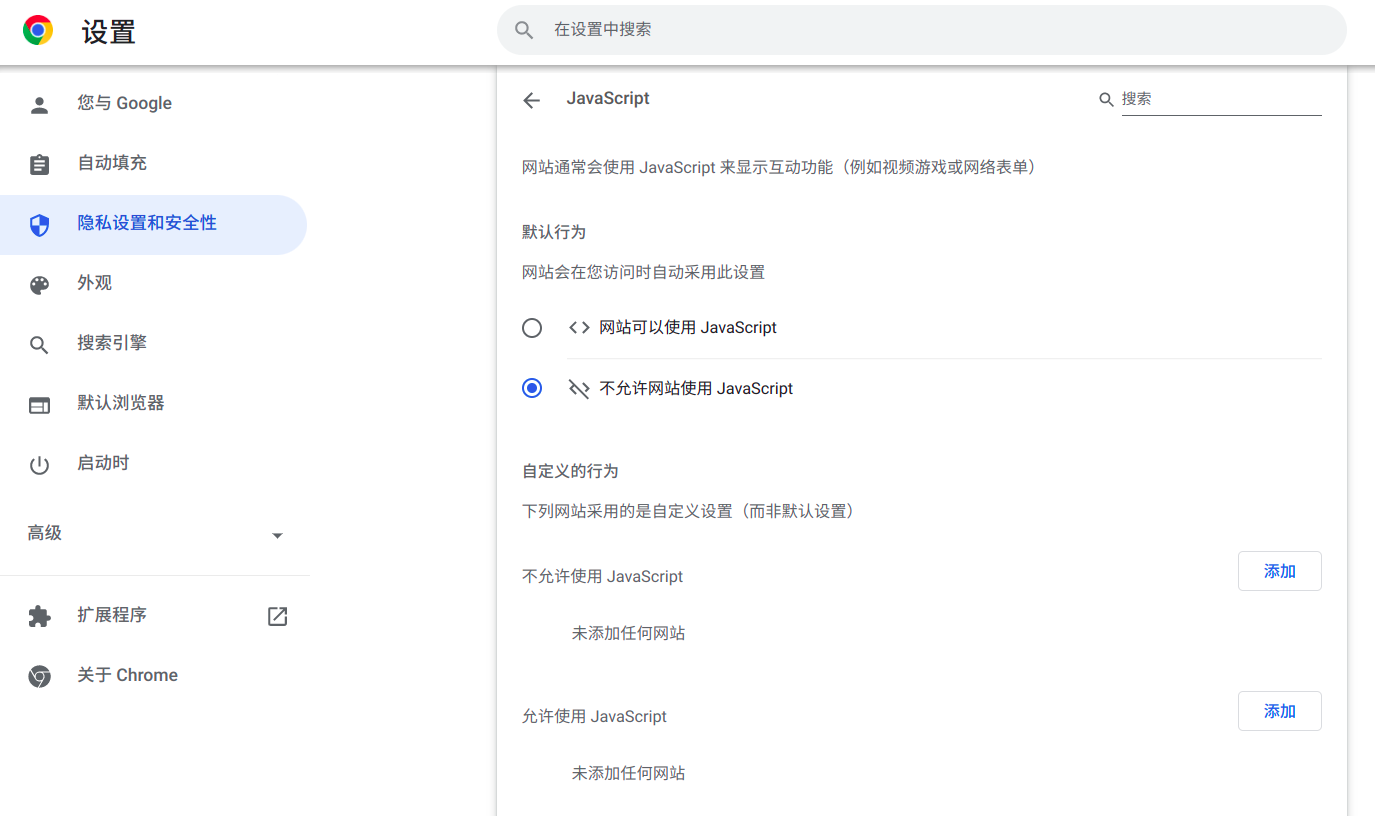Screen dimensions: 1375x816
Task: Click the puzzle piece icon for 扩展程序
Action: (x=39, y=617)
